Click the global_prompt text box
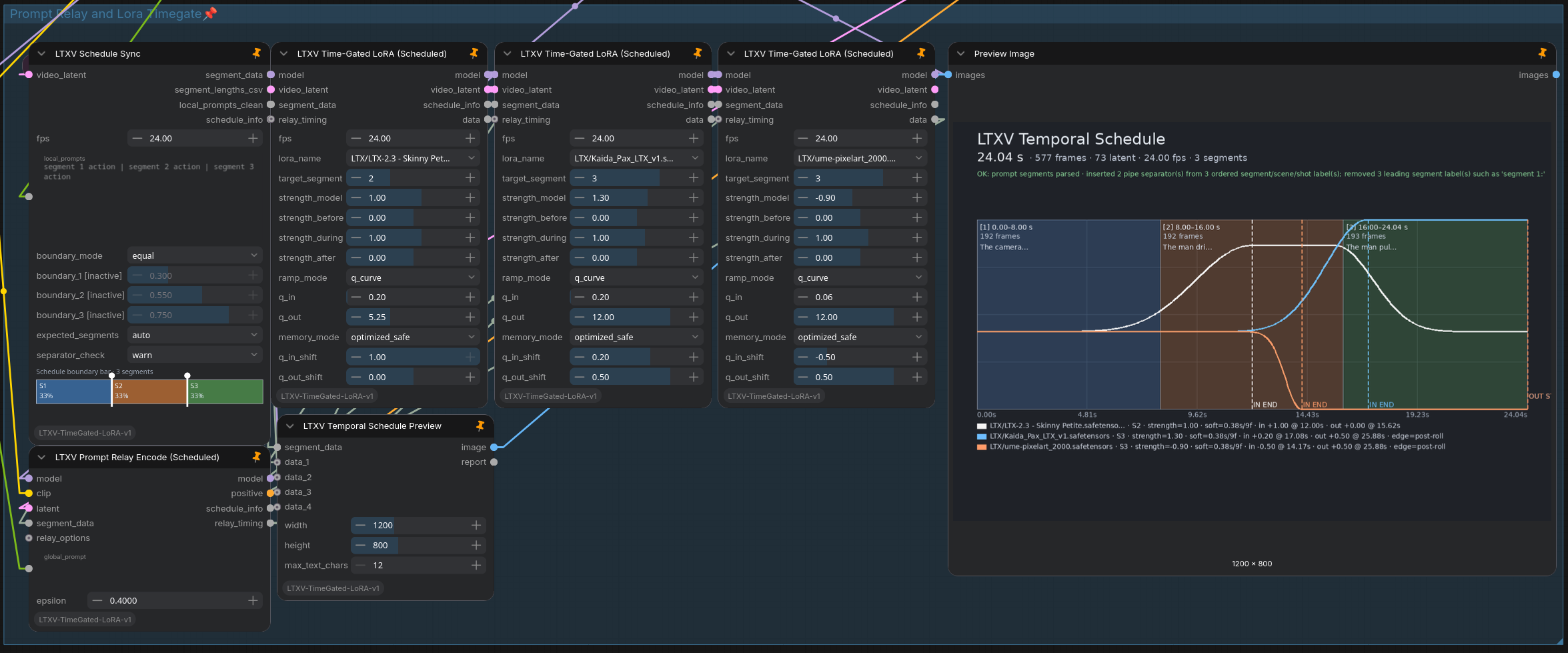The image size is (1568, 653). click(x=149, y=570)
